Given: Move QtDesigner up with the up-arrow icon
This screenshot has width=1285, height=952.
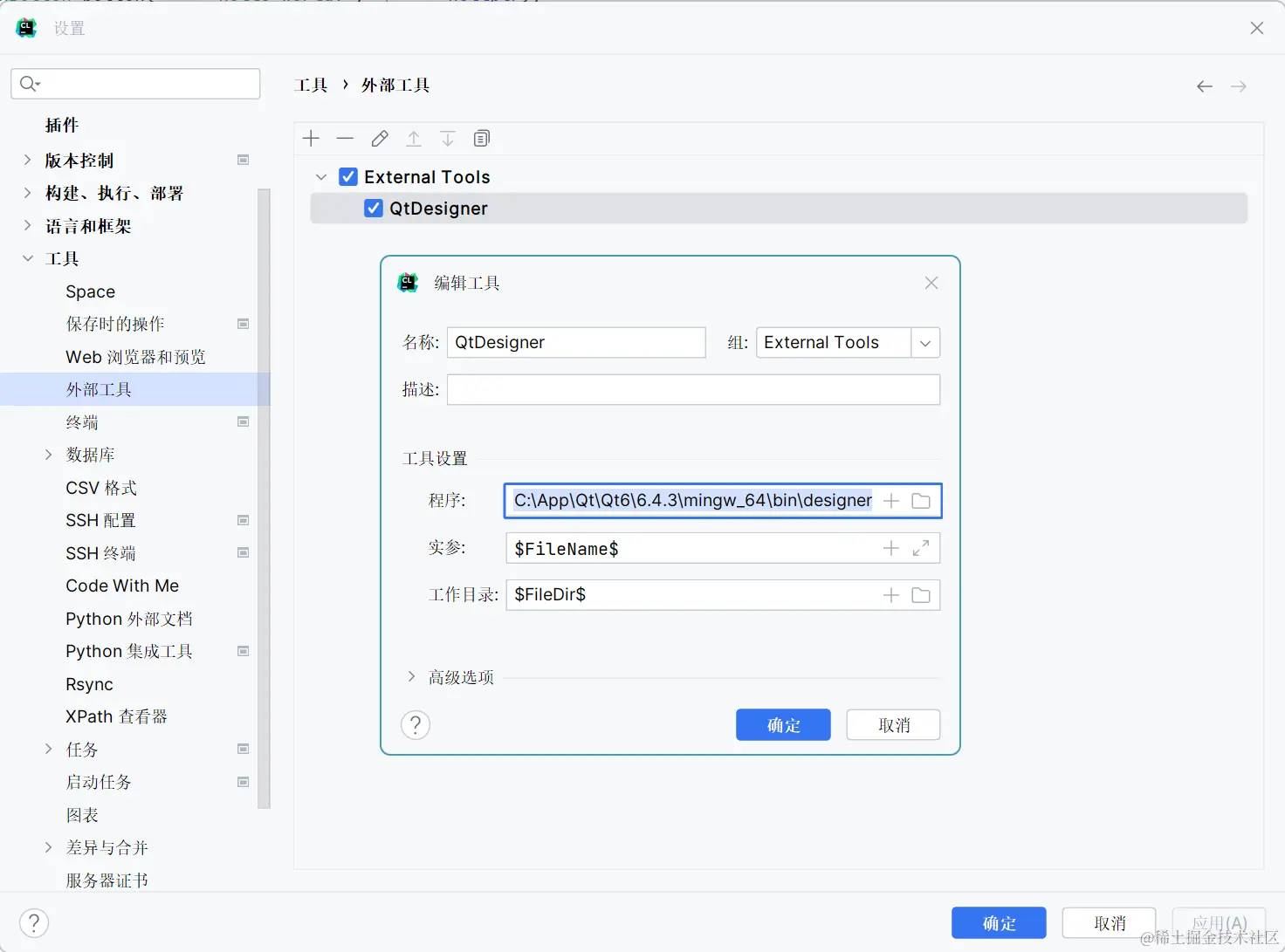Looking at the screenshot, I should click(413, 138).
